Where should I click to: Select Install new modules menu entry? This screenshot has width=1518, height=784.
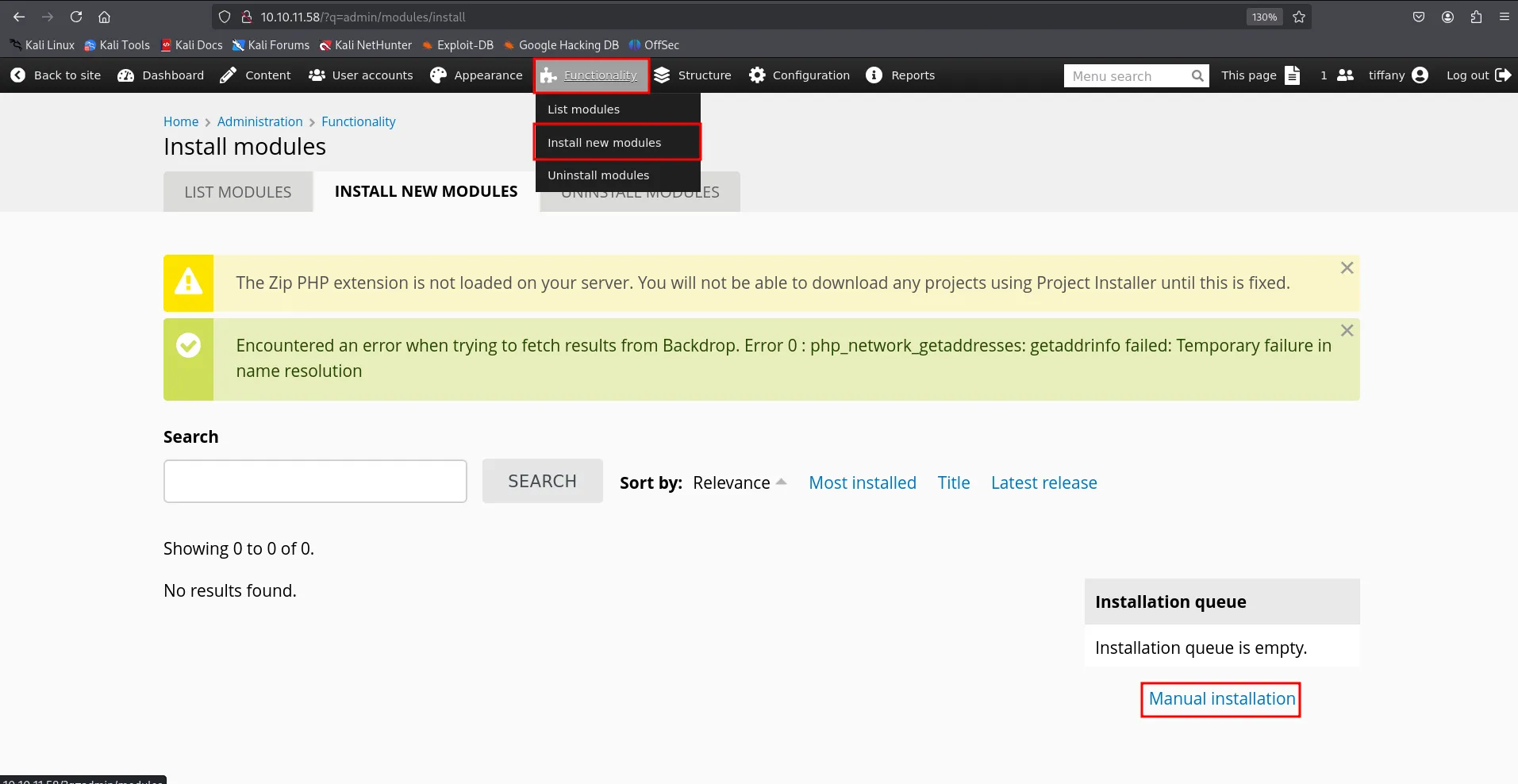point(618,143)
